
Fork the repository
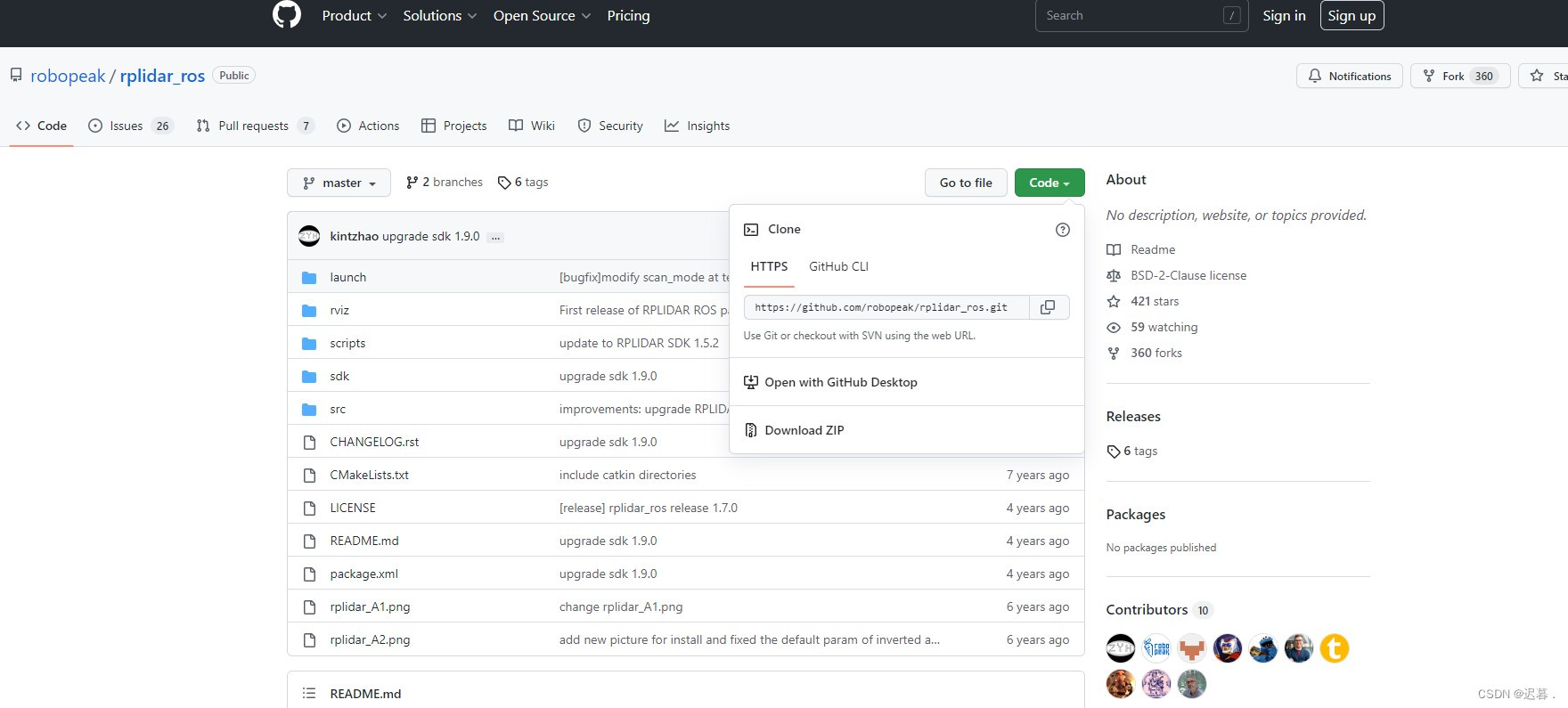coord(1461,76)
